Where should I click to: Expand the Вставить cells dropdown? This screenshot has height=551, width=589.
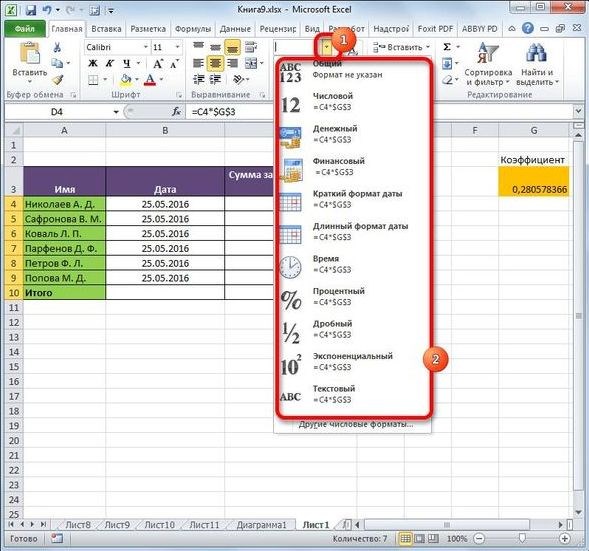coord(428,47)
